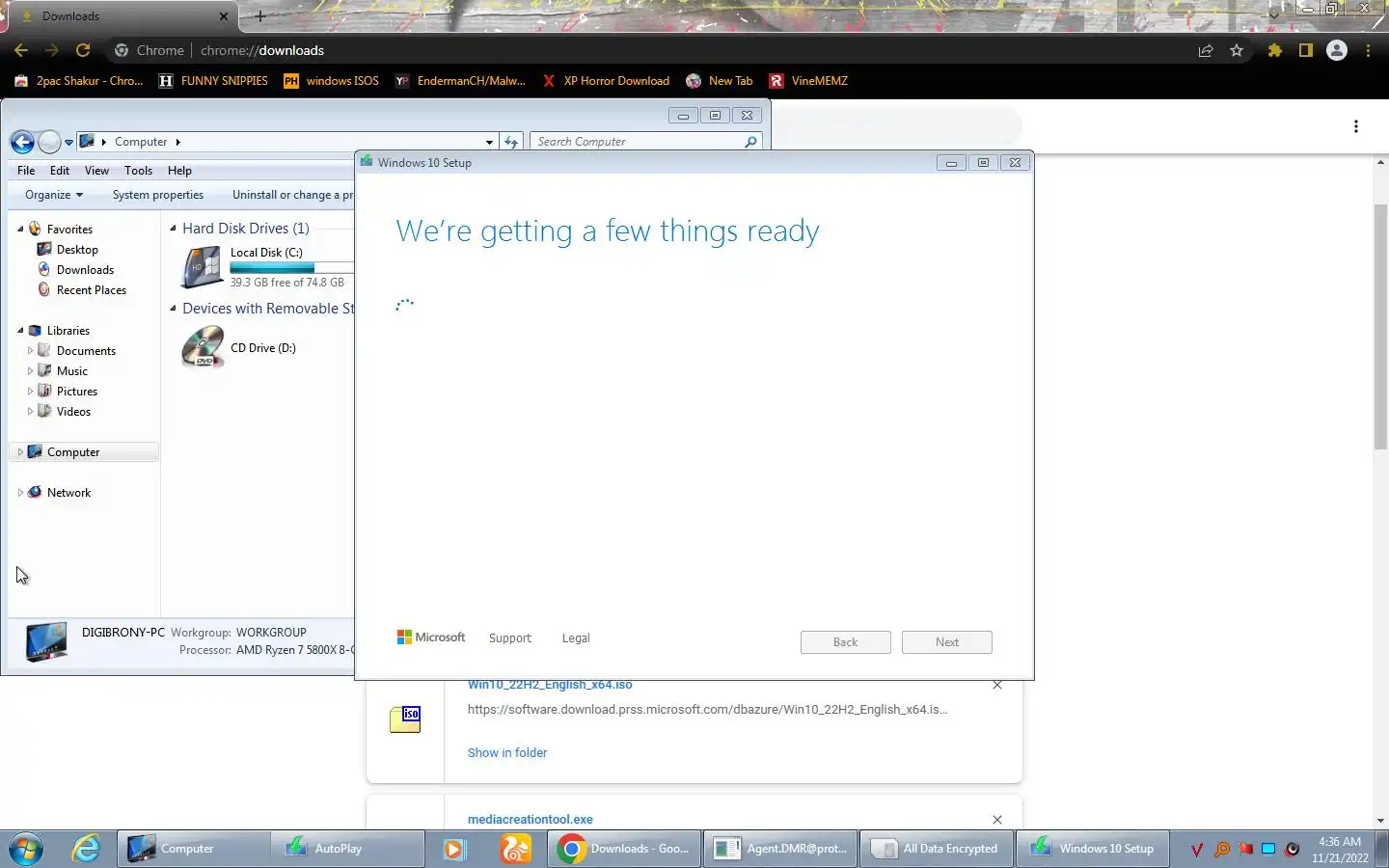The height and width of the screenshot is (868, 1389).
Task: Open Edit menu in Explorer
Action: tap(60, 171)
